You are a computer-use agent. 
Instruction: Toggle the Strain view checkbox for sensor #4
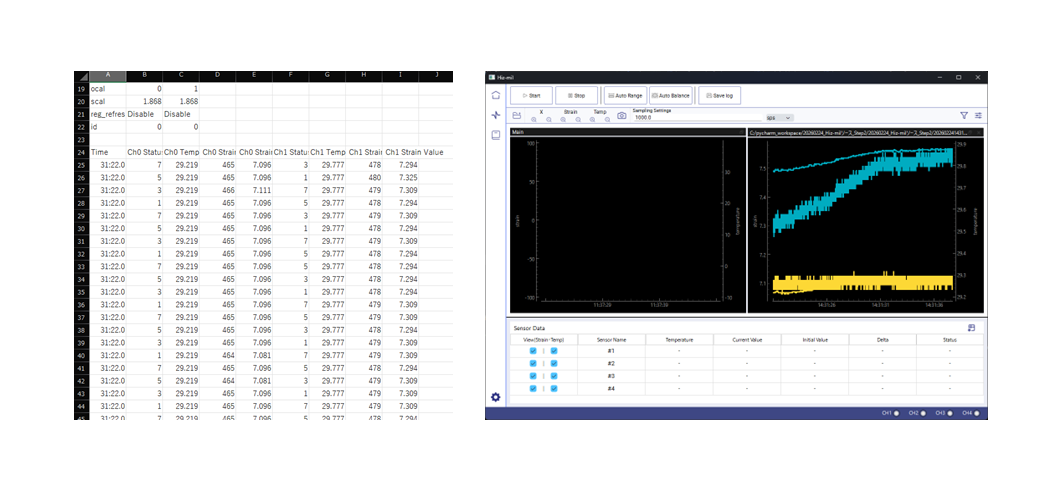[533, 388]
